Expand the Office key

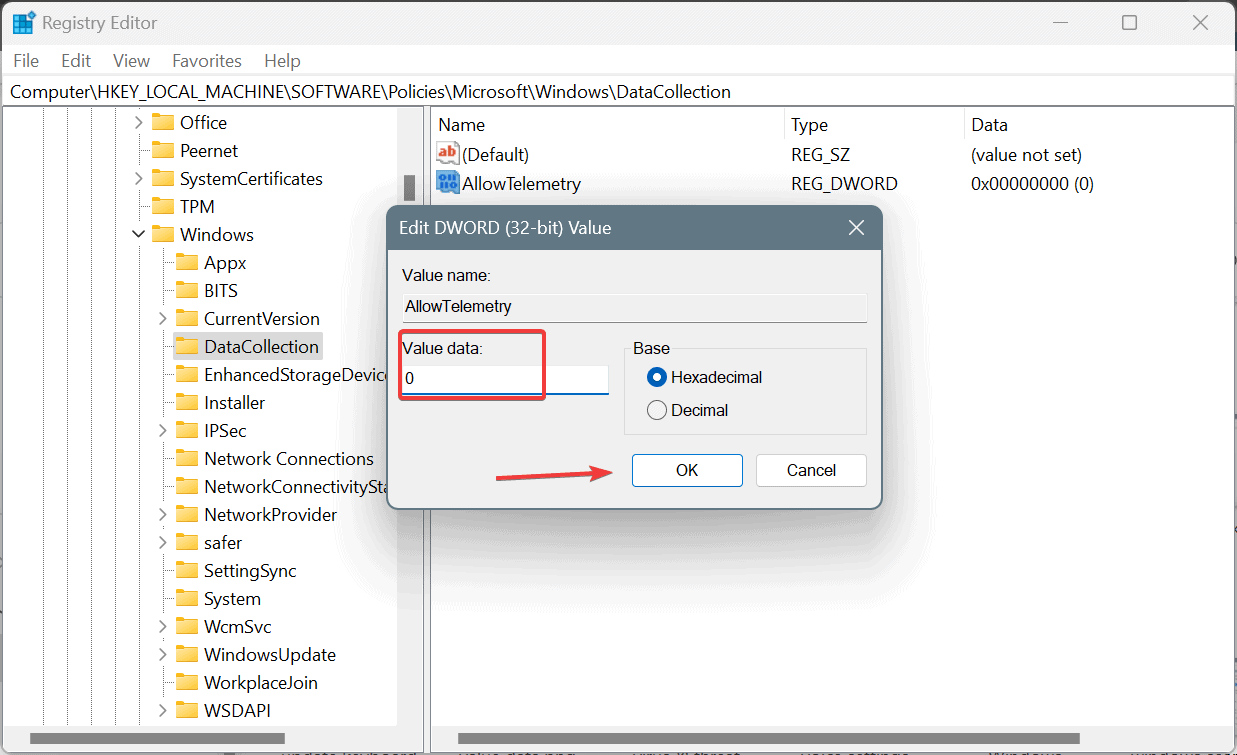point(138,122)
